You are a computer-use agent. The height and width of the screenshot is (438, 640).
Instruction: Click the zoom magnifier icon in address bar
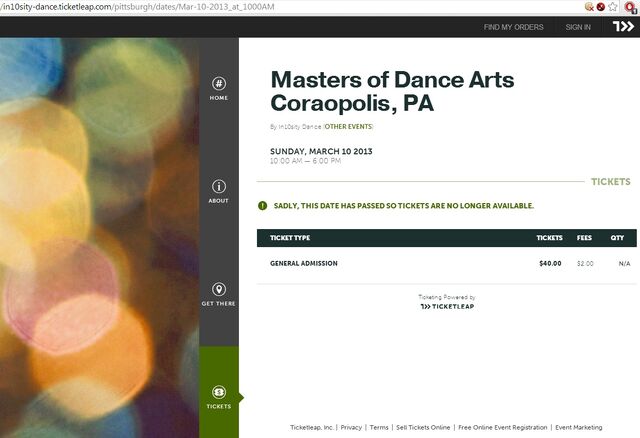pos(589,7)
